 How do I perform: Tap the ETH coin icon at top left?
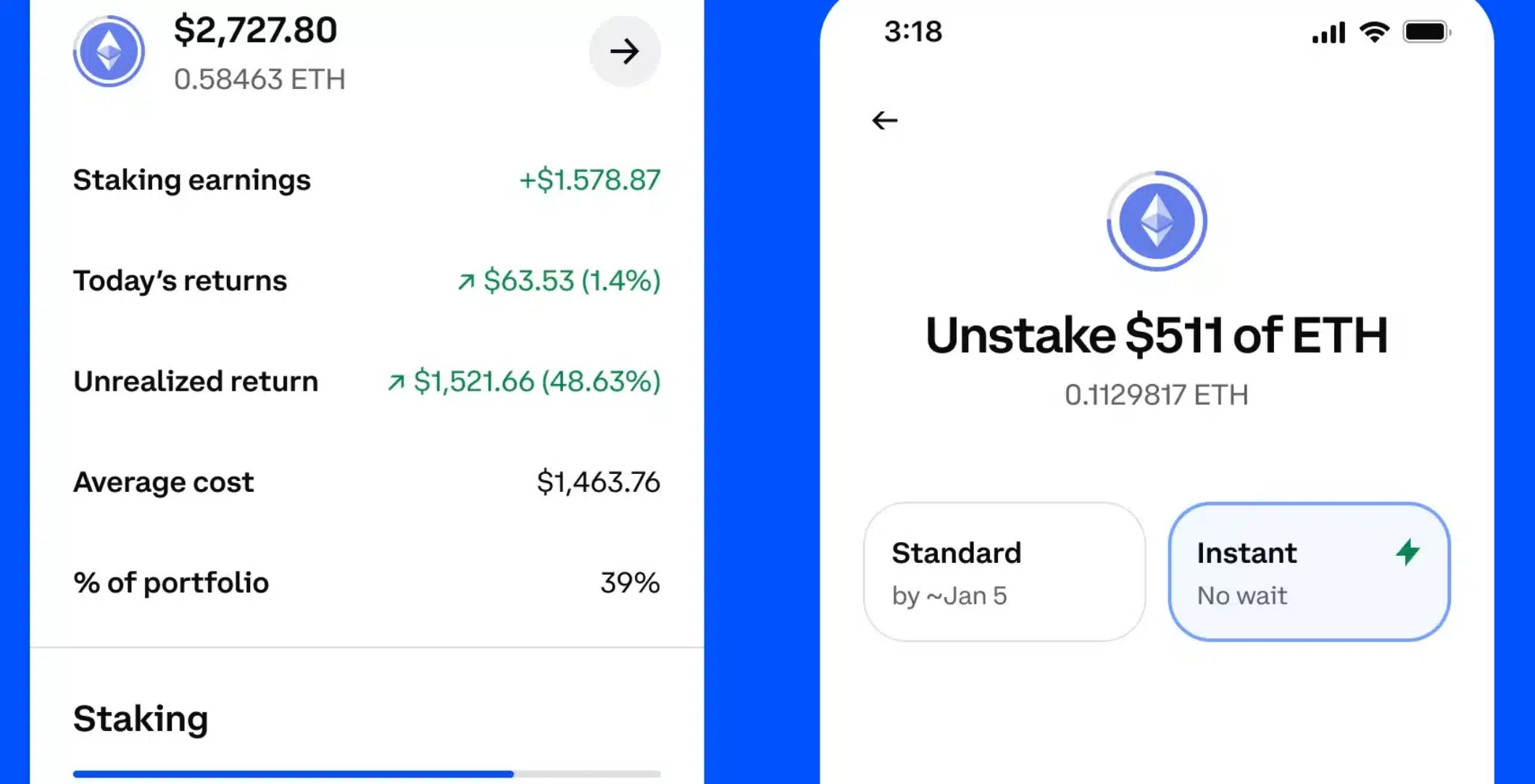[108, 51]
